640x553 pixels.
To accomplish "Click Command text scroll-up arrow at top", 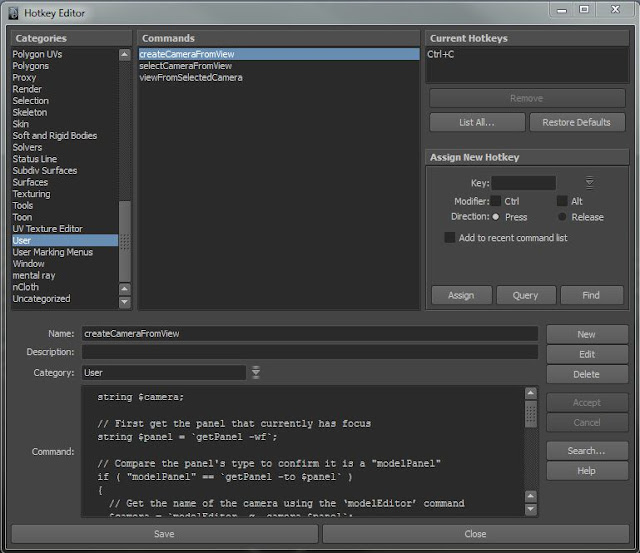I will click(530, 393).
